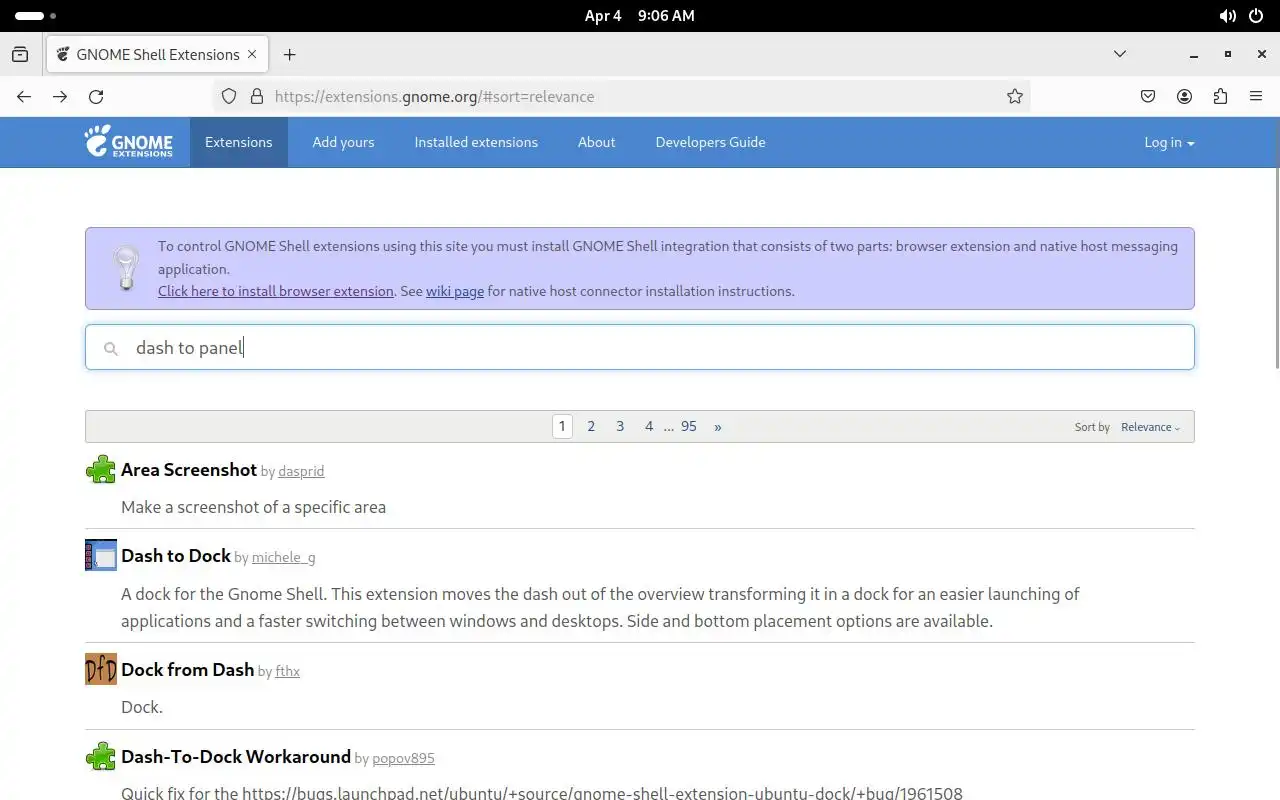This screenshot has height=800, width=1280.
Task: Click the tracking protection shield icon
Action: tap(229, 97)
